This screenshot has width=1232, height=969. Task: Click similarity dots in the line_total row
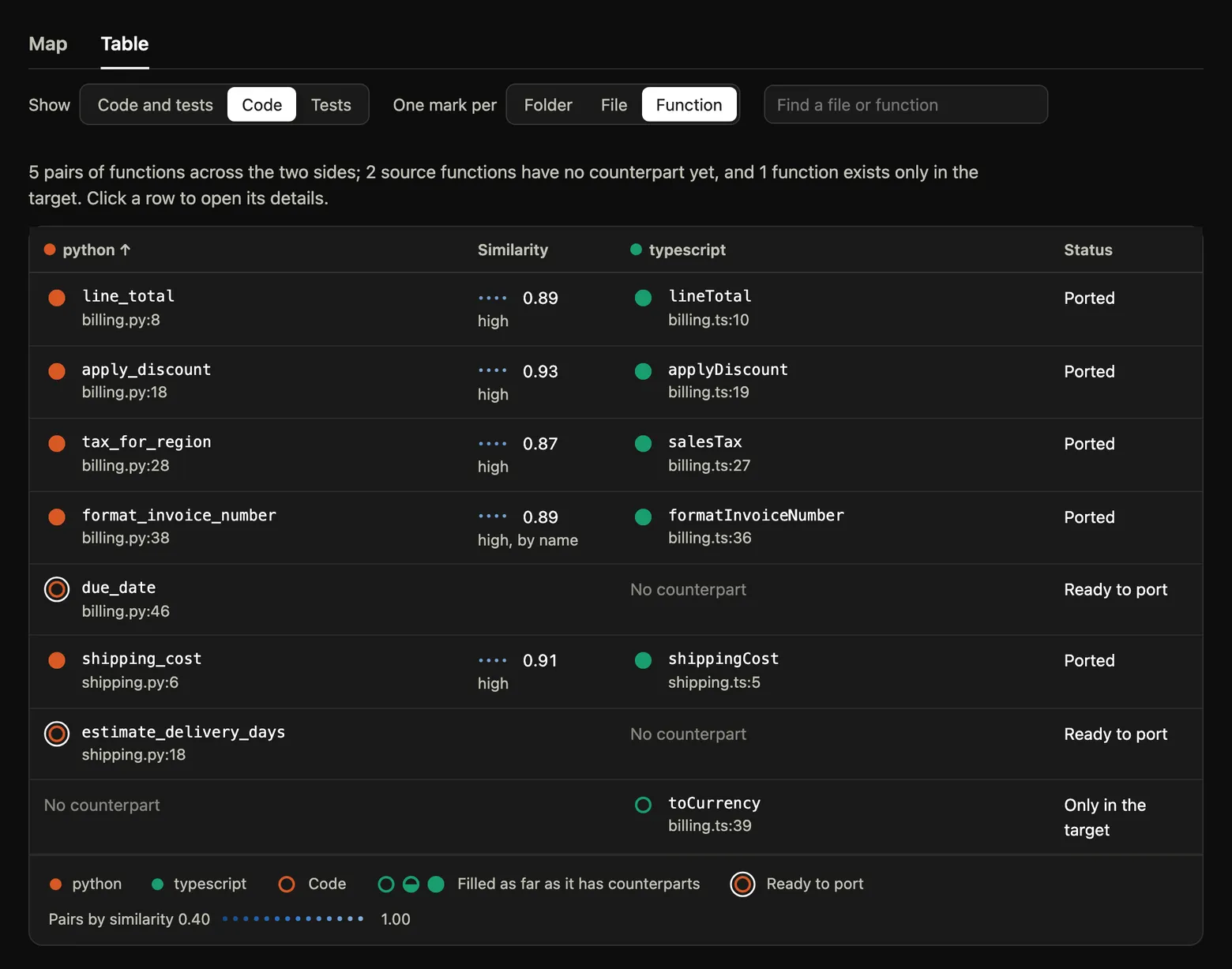493,299
